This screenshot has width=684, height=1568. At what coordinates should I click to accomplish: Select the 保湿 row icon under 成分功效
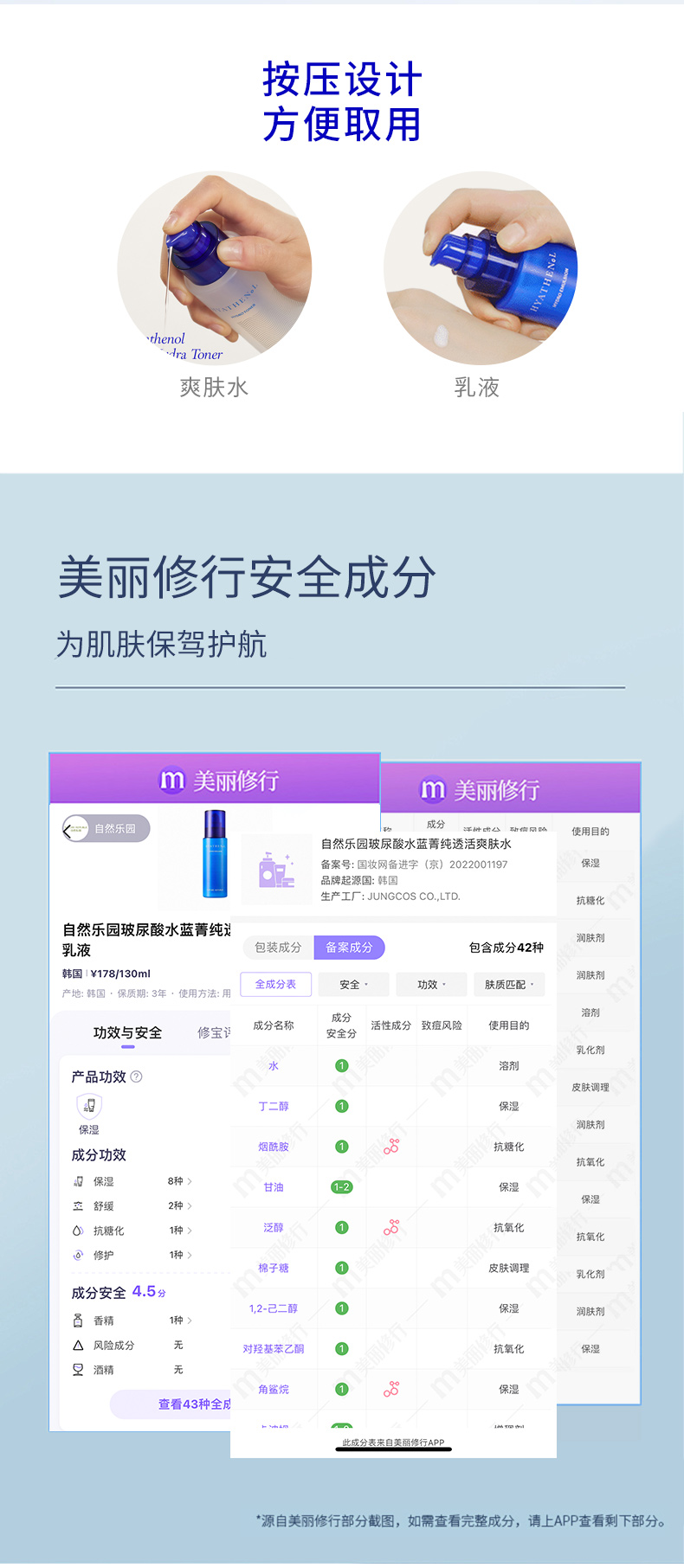[78, 1181]
